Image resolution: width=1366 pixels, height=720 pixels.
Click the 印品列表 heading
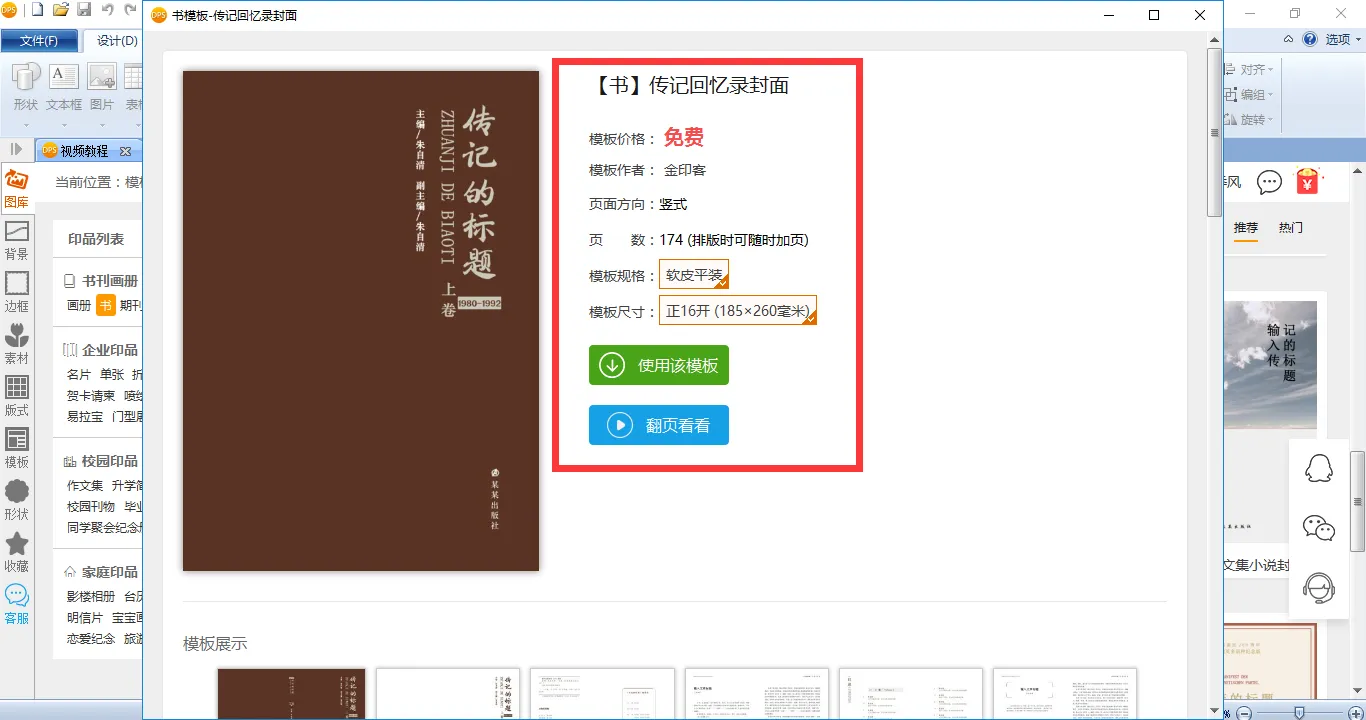pyautogui.click(x=96, y=239)
